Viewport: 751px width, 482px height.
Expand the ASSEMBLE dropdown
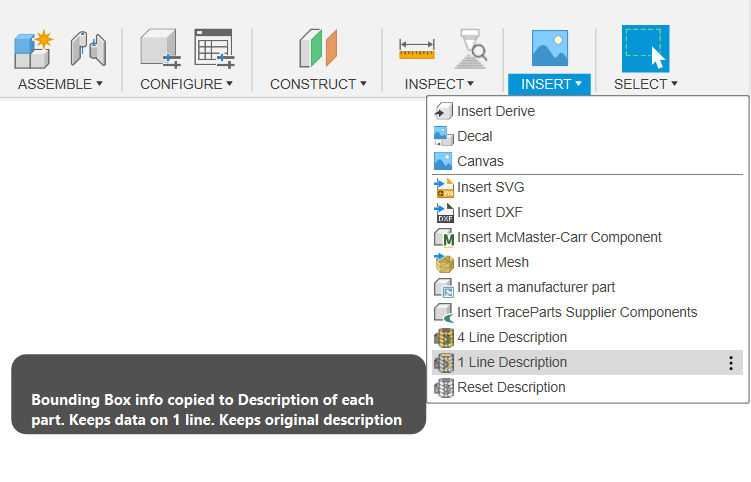[60, 84]
